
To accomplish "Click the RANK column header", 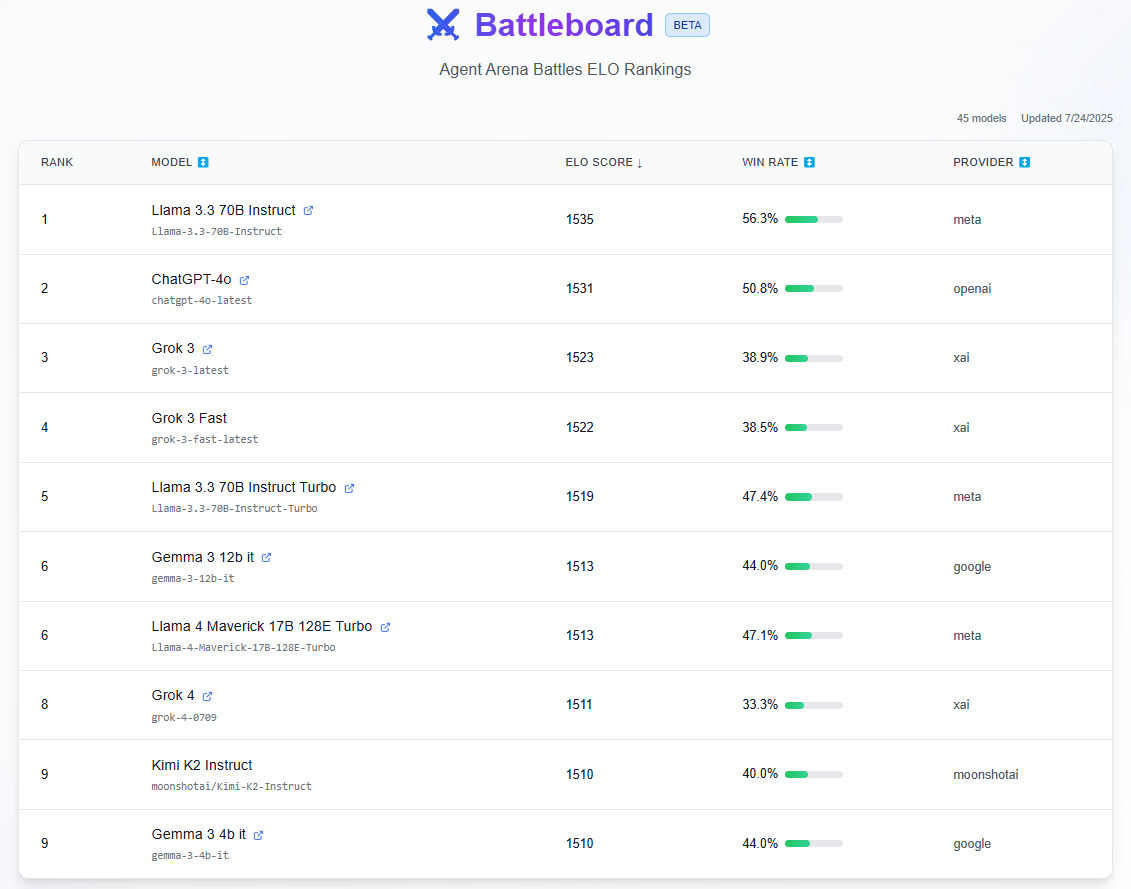I will click(57, 162).
